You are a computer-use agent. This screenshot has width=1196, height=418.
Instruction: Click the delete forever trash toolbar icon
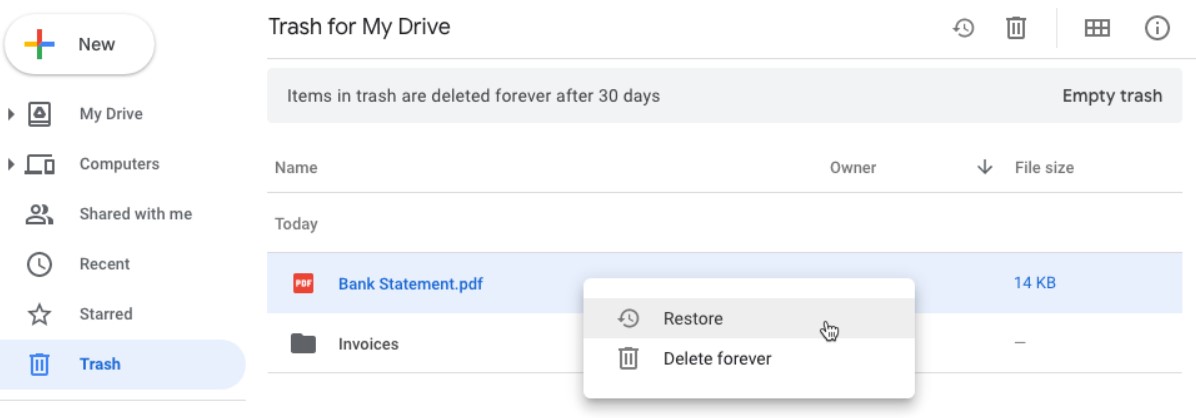[x=1015, y=29]
